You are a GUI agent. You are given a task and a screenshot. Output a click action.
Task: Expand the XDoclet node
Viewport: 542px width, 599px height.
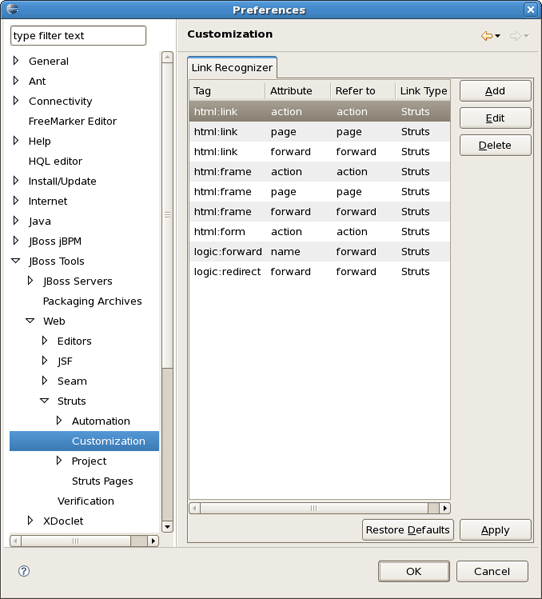pos(30,520)
